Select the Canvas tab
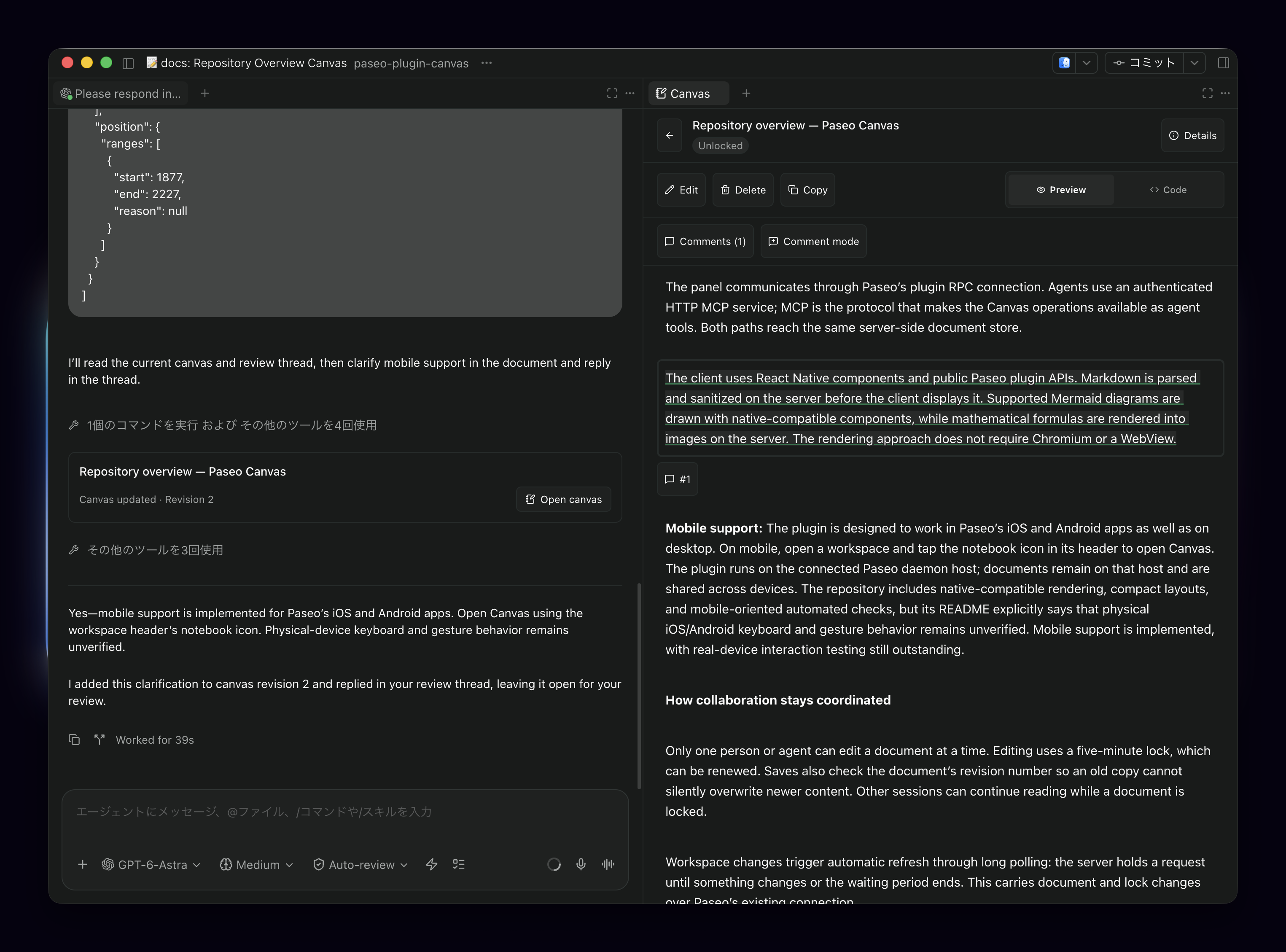 pyautogui.click(x=689, y=93)
